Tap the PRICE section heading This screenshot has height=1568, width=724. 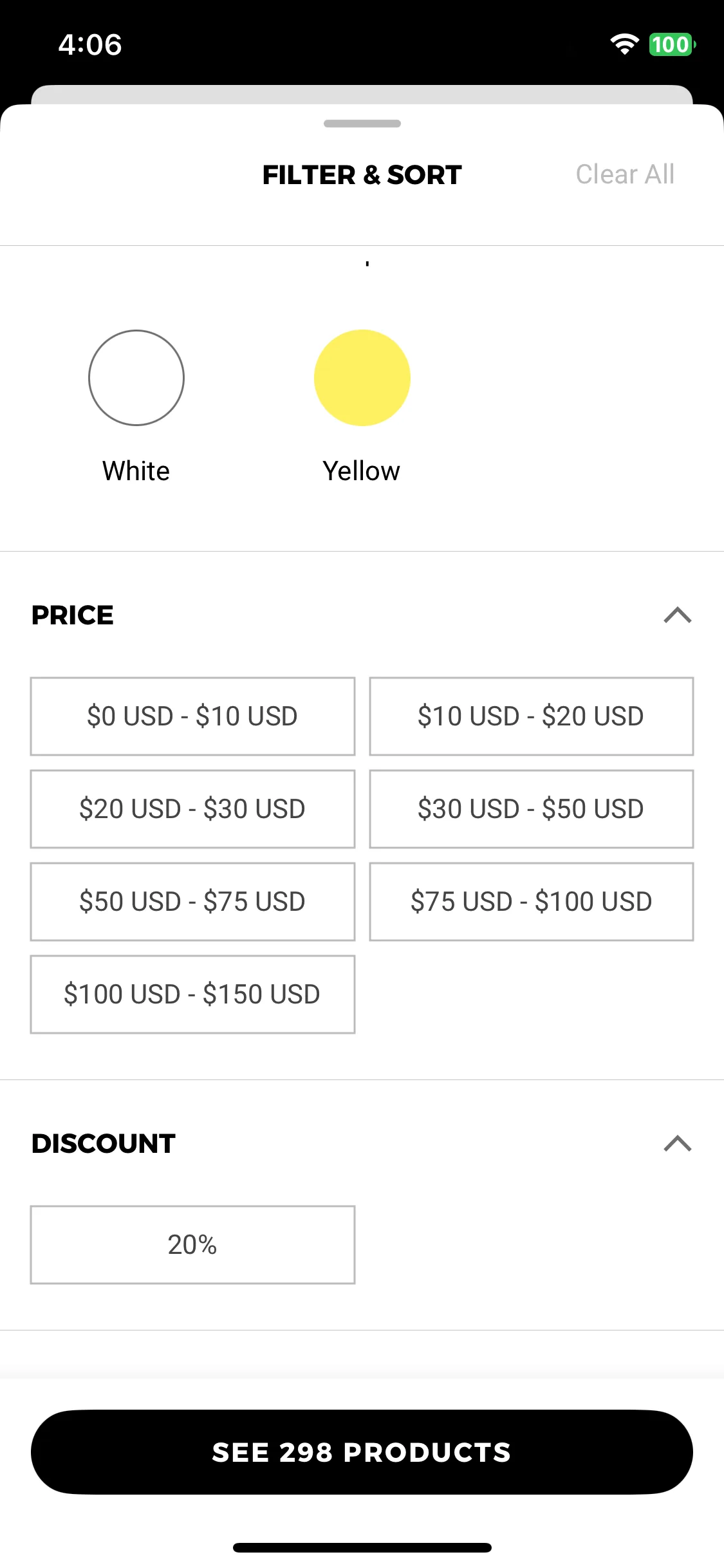pos(73,615)
